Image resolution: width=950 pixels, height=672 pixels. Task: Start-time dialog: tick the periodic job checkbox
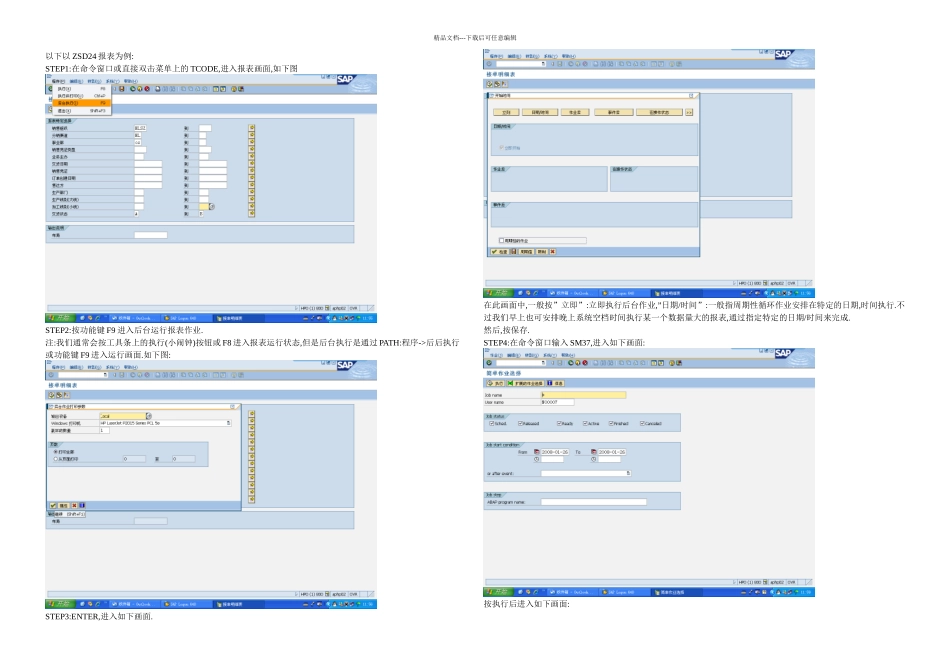click(501, 241)
